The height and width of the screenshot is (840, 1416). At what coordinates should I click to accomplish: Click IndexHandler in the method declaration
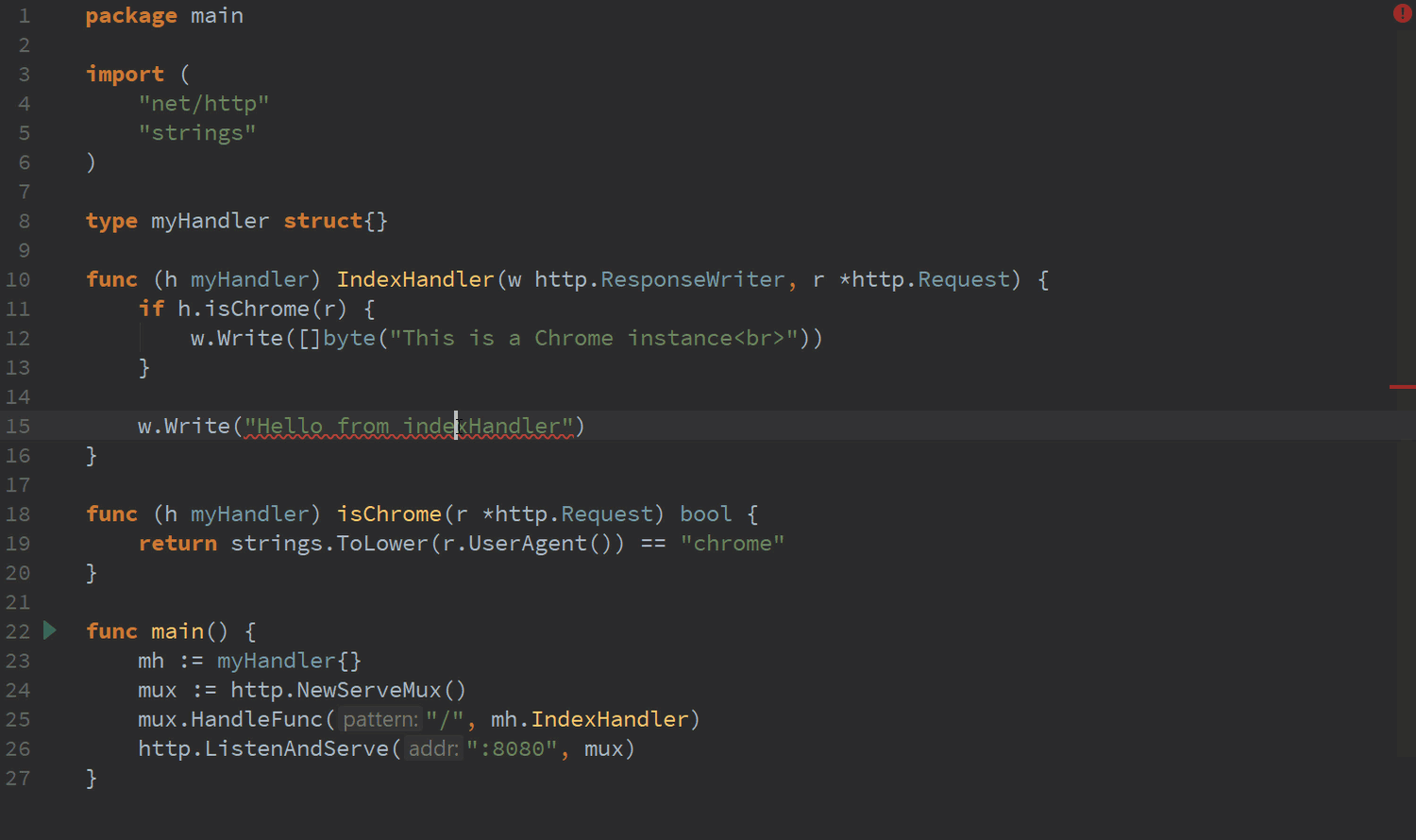coord(415,279)
